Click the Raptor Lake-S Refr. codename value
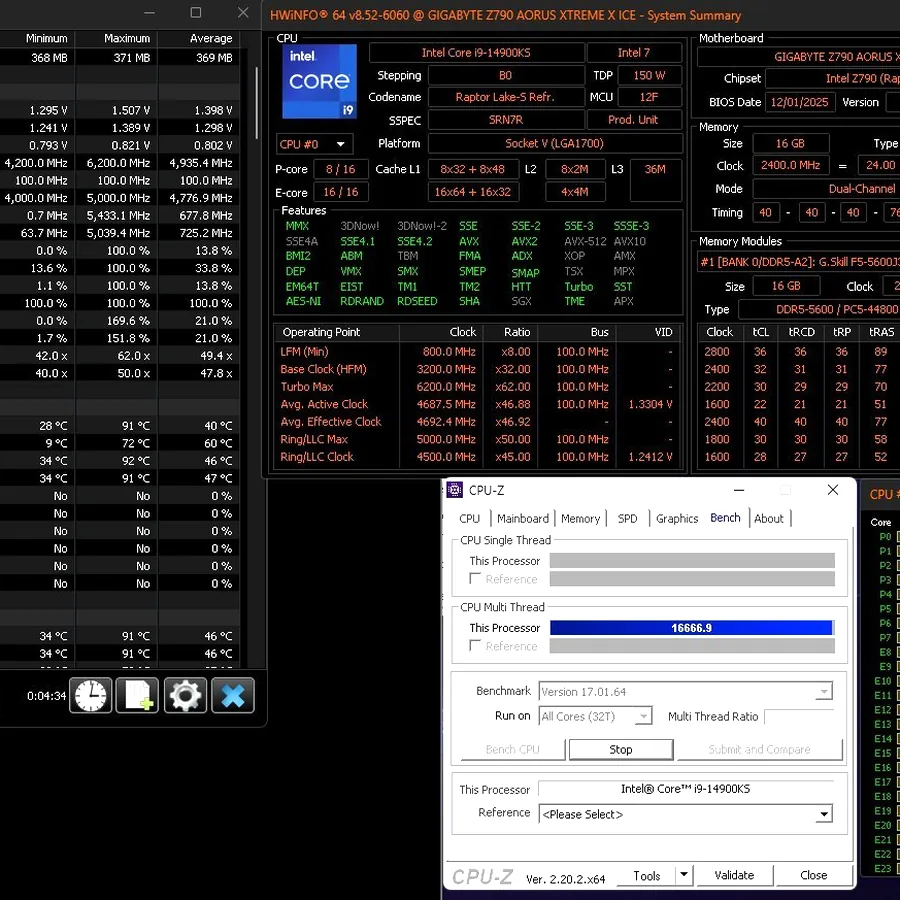The height and width of the screenshot is (900, 900). point(505,97)
